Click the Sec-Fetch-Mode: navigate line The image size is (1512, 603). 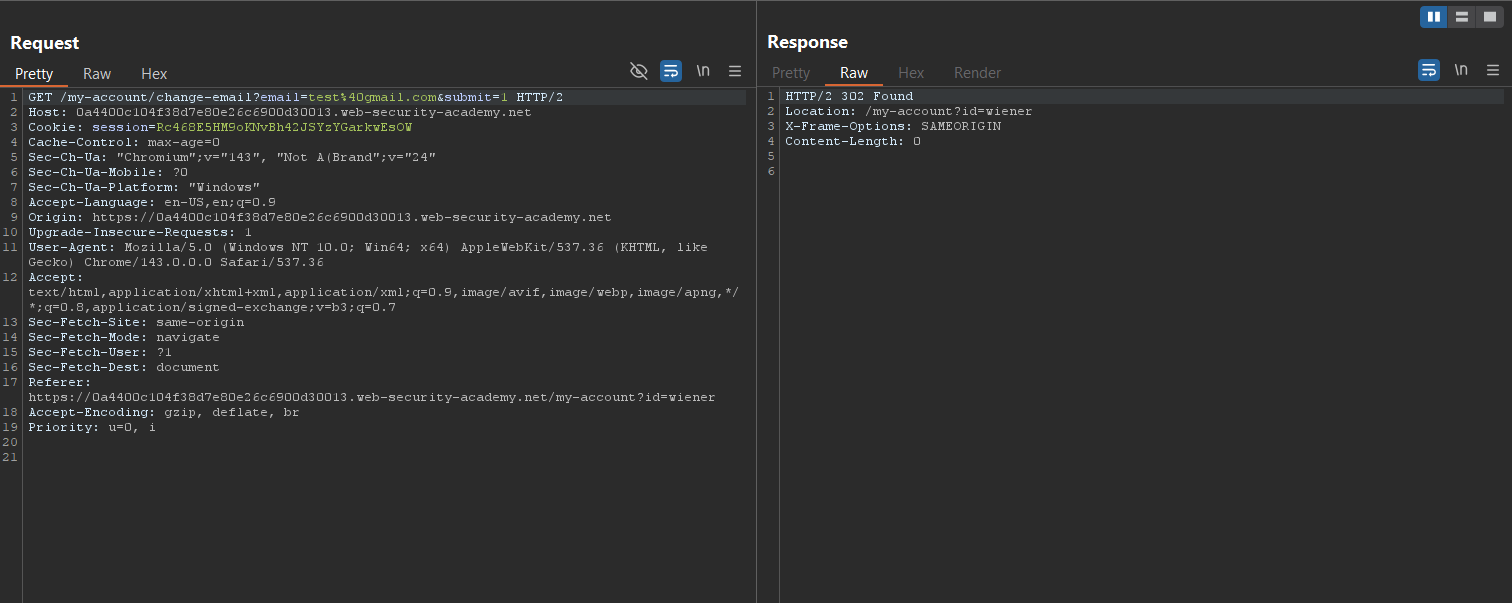(124, 337)
